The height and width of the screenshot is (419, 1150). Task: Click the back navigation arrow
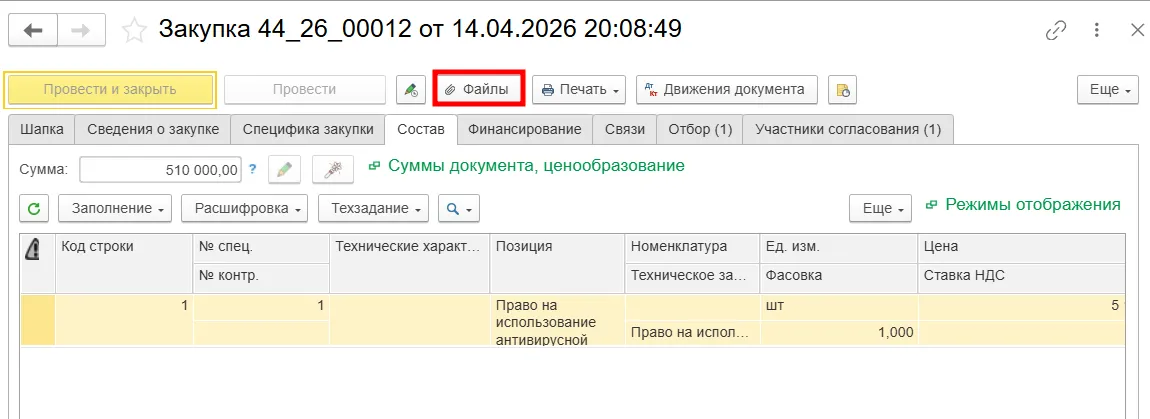[x=33, y=30]
